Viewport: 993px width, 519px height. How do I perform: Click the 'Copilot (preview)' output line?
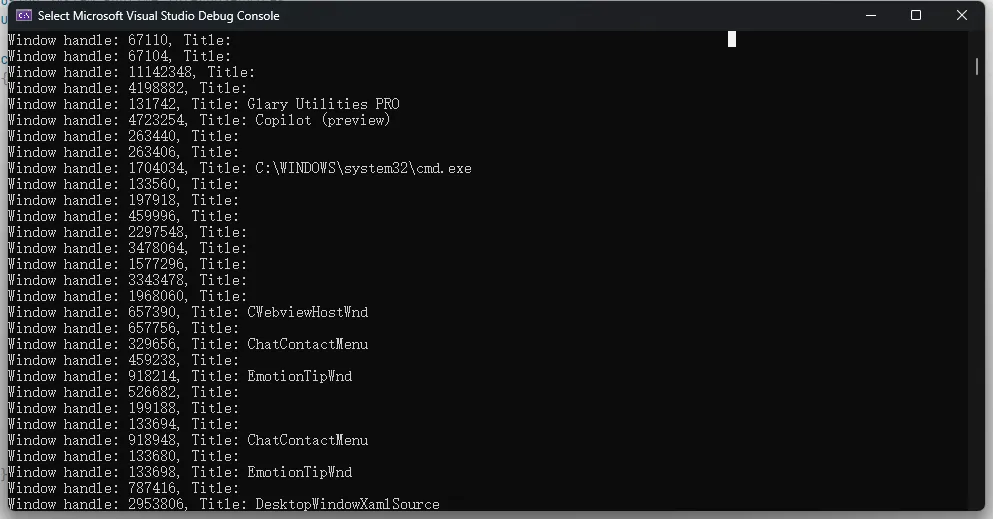199,120
